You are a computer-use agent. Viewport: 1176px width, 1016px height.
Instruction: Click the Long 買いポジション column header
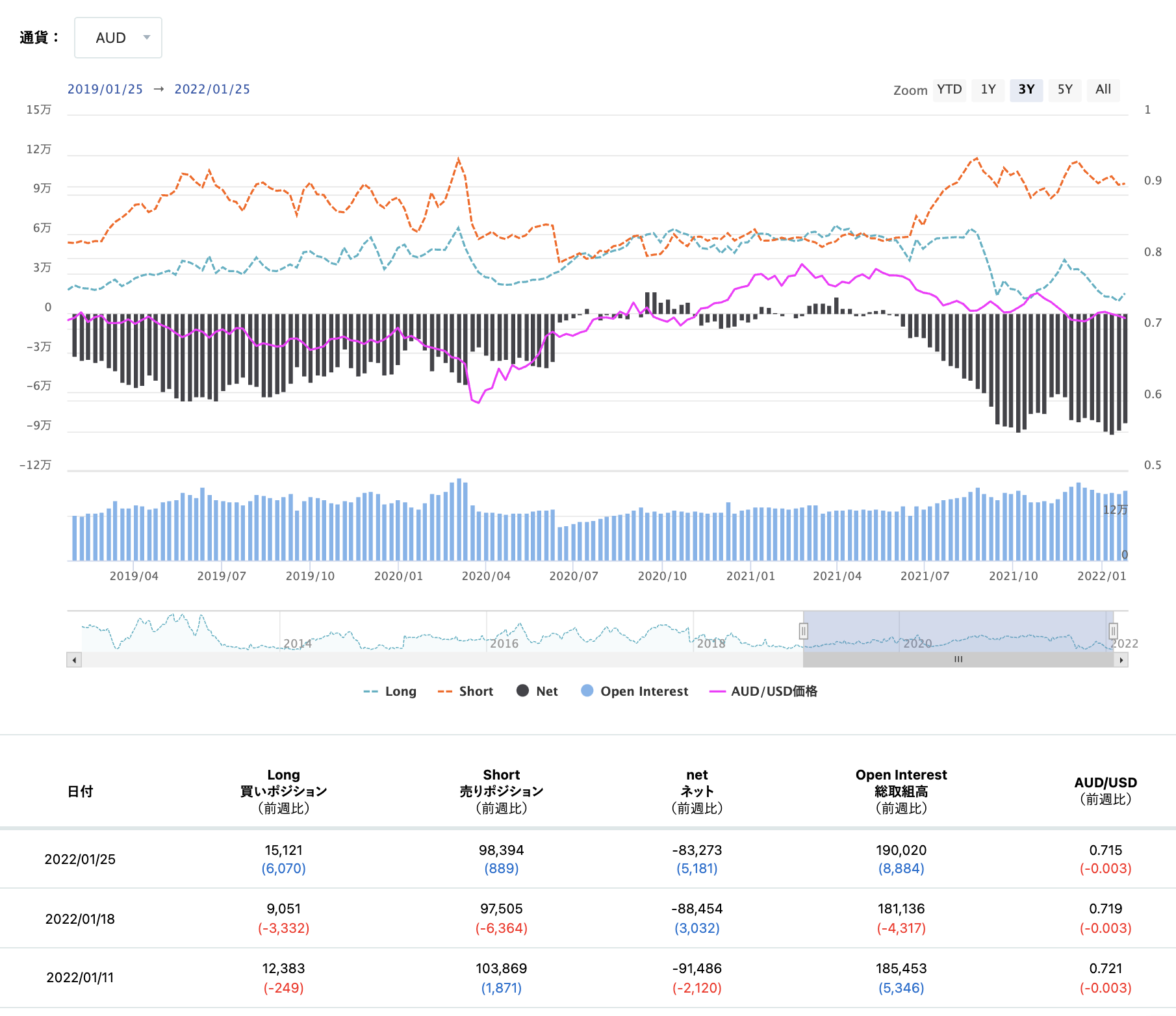pyautogui.click(x=284, y=791)
